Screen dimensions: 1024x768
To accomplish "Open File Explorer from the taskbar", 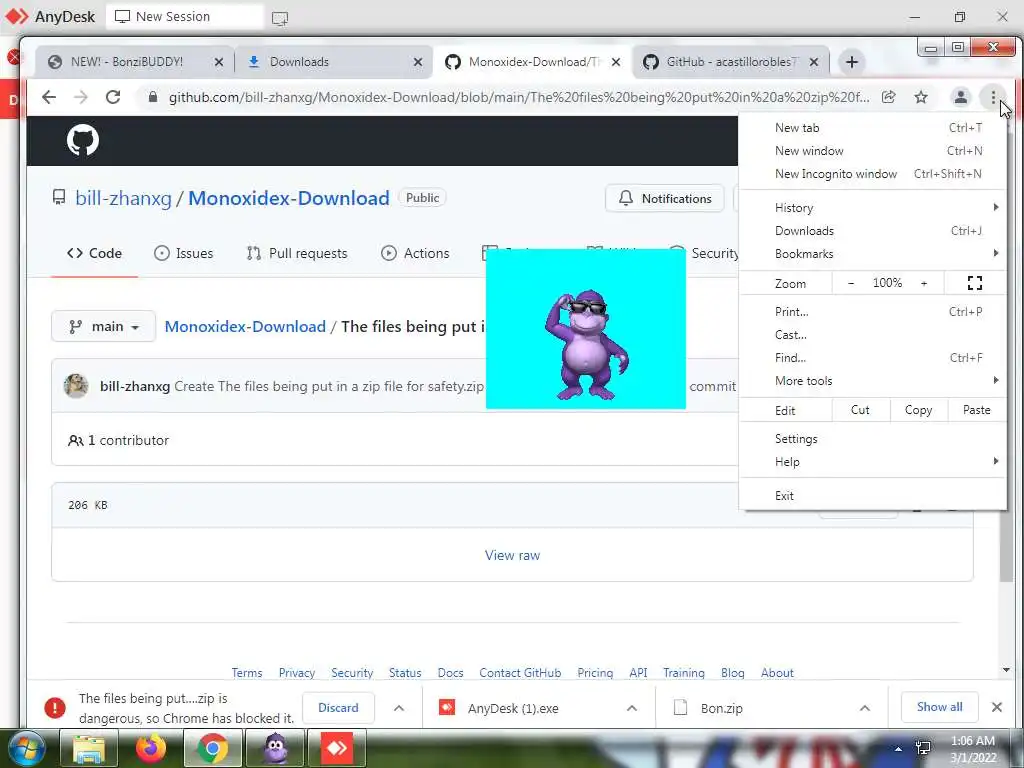I will (89, 749).
